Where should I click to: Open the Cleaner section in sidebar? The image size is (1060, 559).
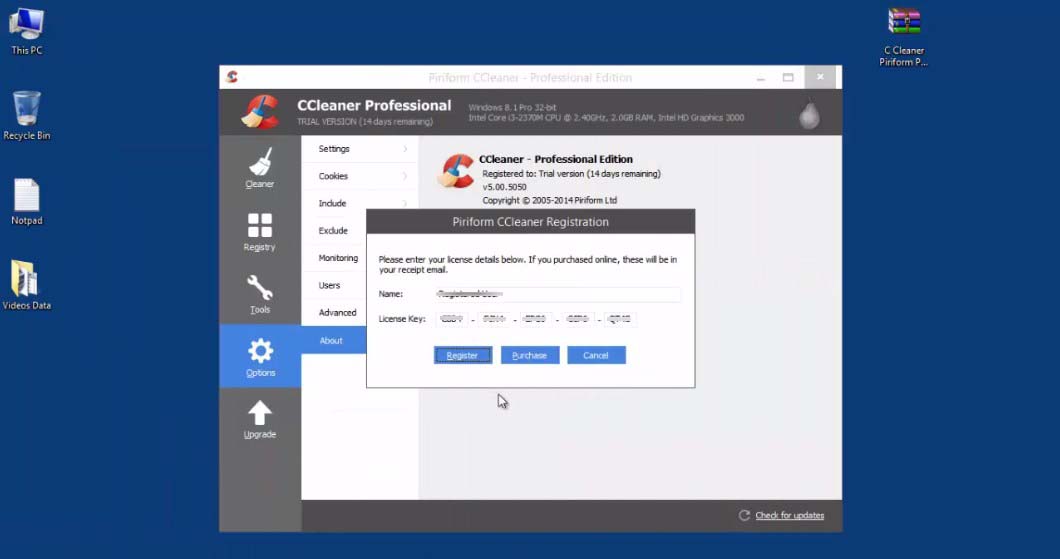[260, 168]
